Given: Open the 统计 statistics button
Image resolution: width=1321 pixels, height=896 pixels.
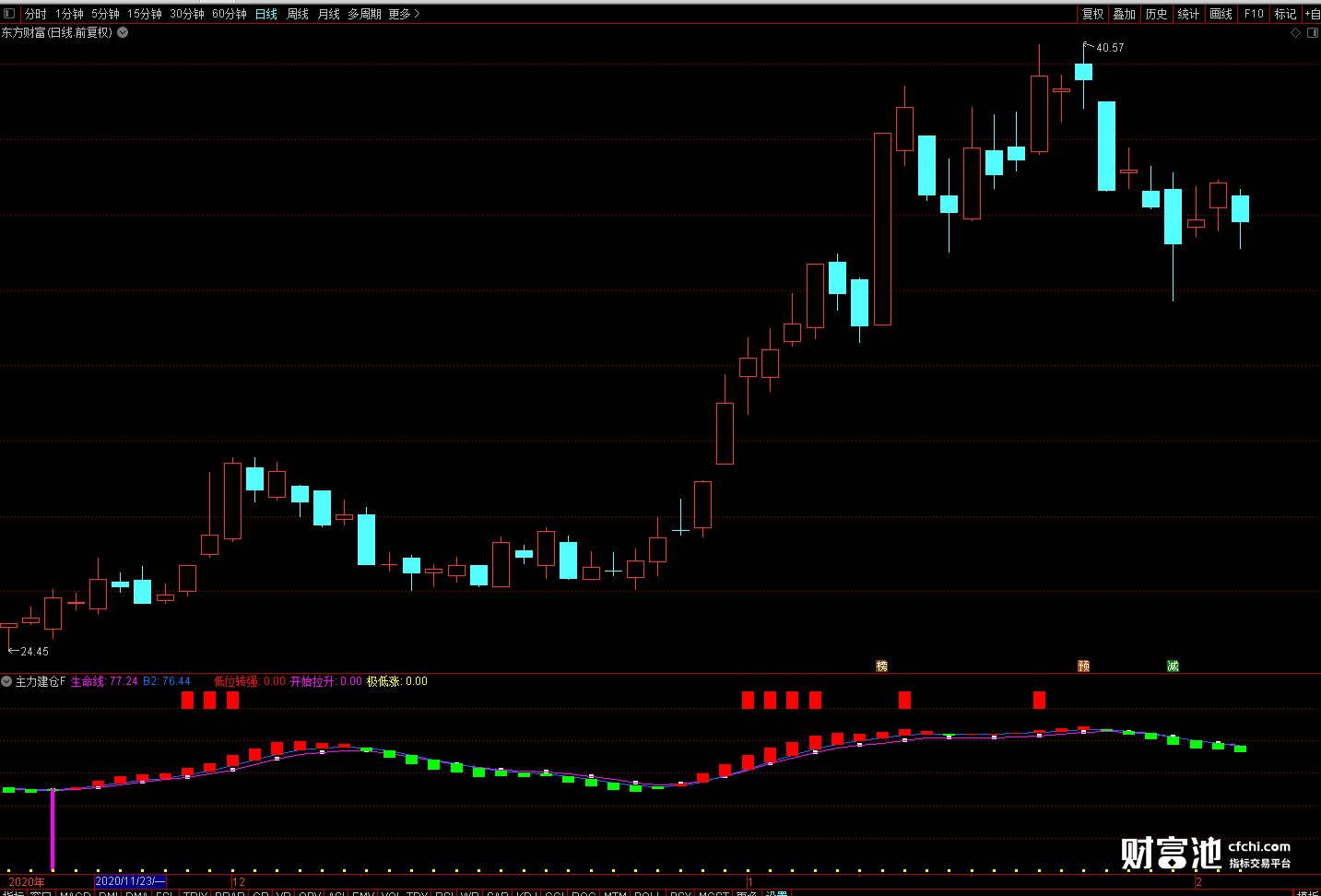Looking at the screenshot, I should (1189, 14).
